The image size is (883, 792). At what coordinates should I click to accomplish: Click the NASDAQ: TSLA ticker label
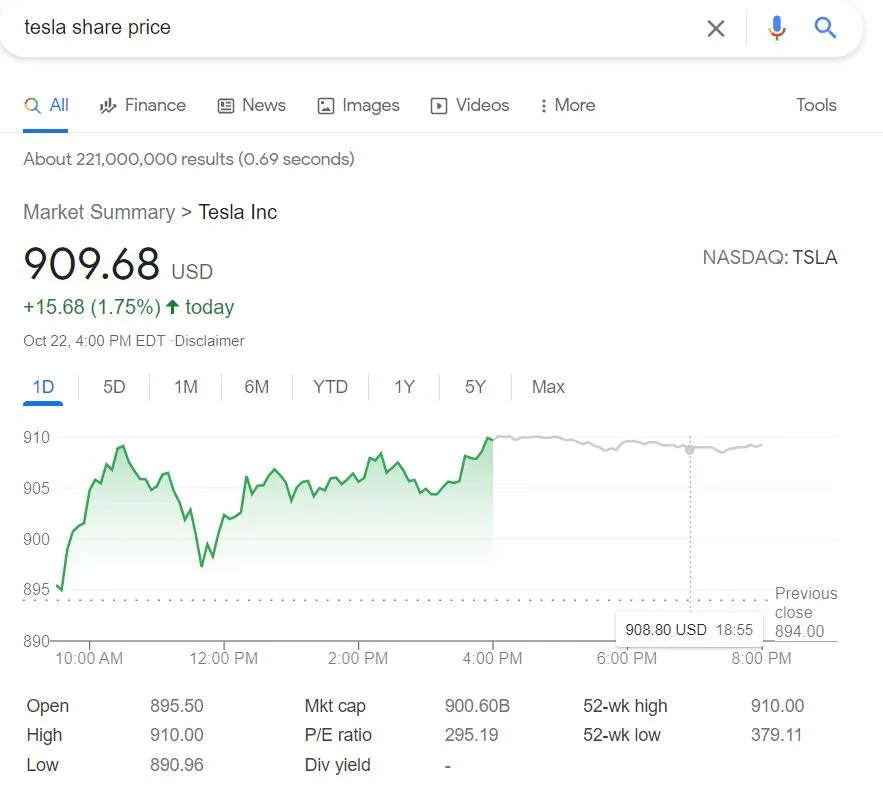click(770, 257)
